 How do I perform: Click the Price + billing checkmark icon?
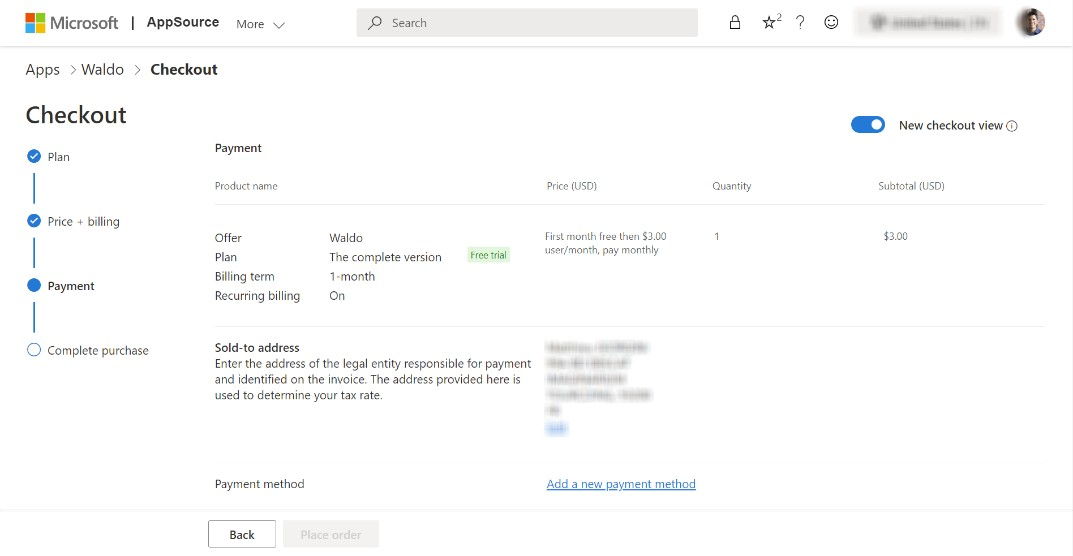click(x=34, y=221)
